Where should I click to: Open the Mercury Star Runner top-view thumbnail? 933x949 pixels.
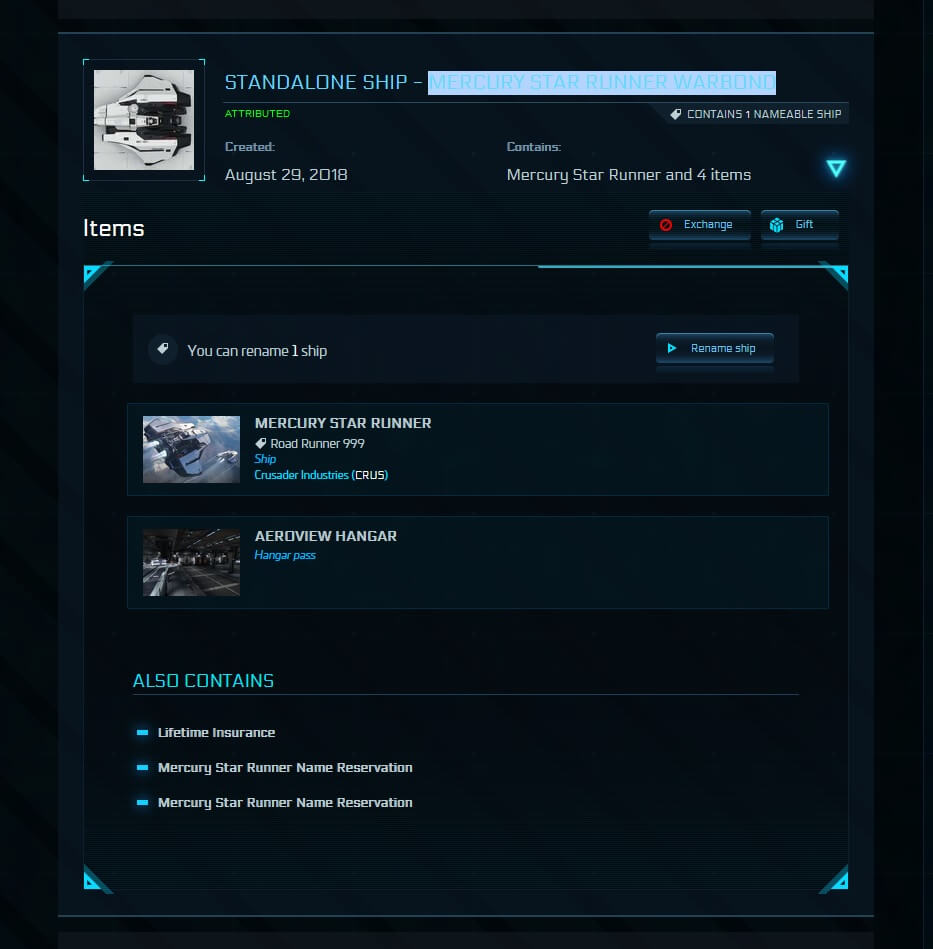click(144, 120)
